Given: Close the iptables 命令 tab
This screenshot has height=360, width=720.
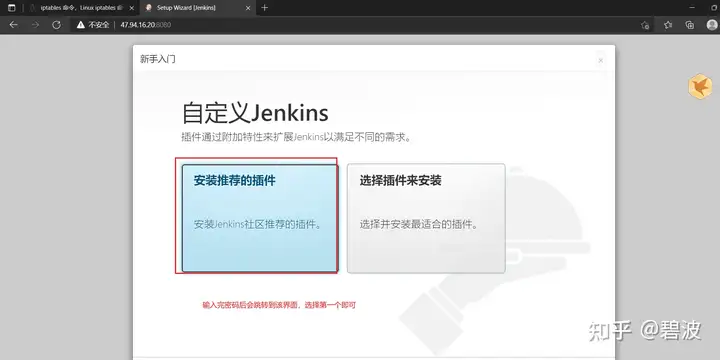Looking at the screenshot, I should pyautogui.click(x=132, y=8).
